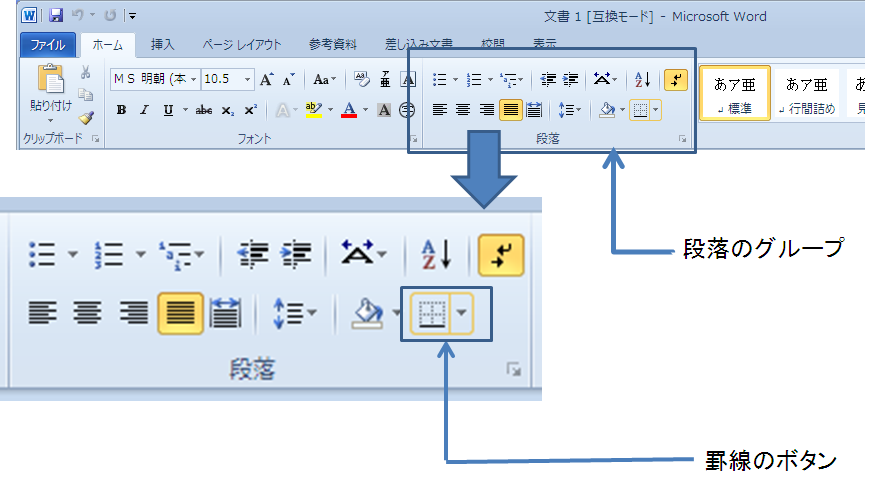Click the Clear Formatting eraser icon
Image resolution: width=869 pixels, height=487 pixels.
pyautogui.click(x=361, y=80)
